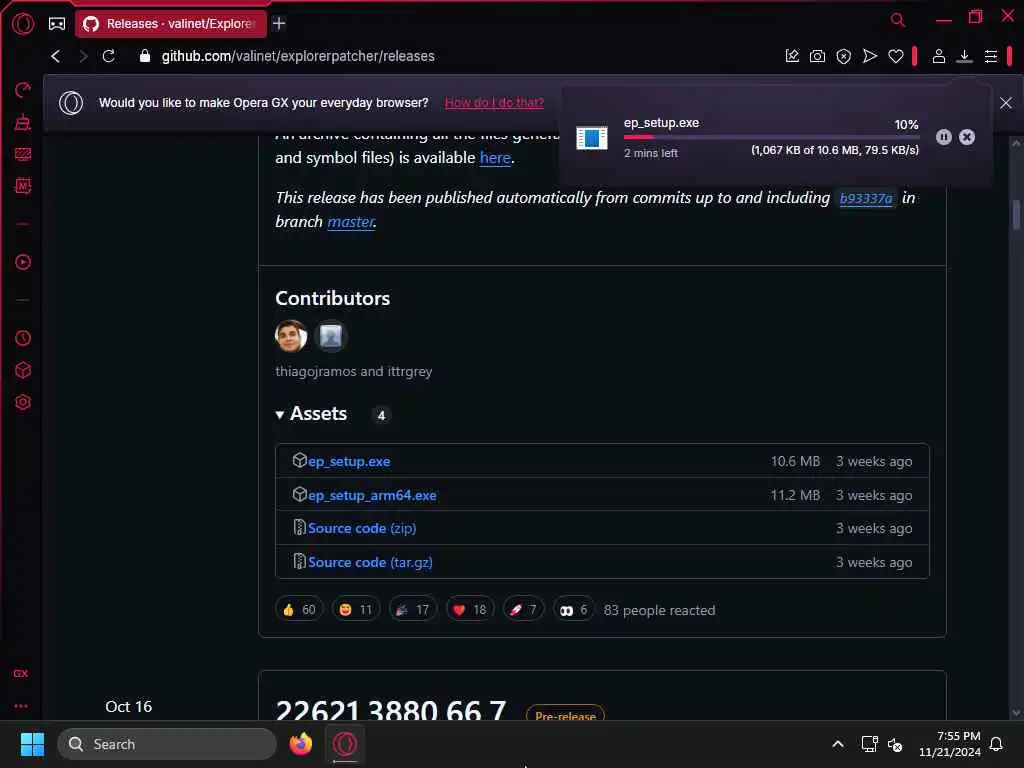Open History clock icon in sidebar
Image resolution: width=1024 pixels, height=768 pixels.
23,338
